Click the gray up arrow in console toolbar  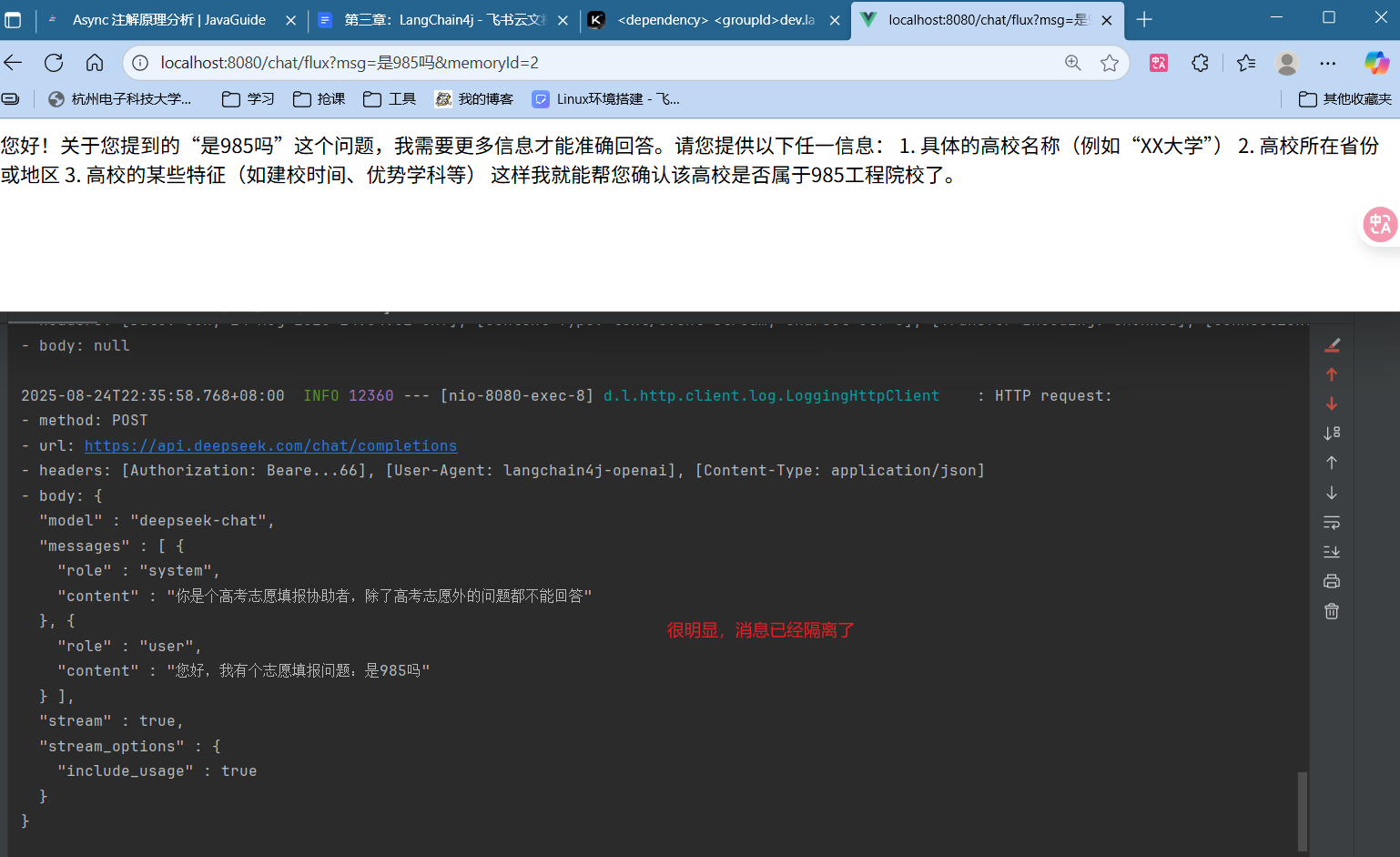tap(1332, 463)
